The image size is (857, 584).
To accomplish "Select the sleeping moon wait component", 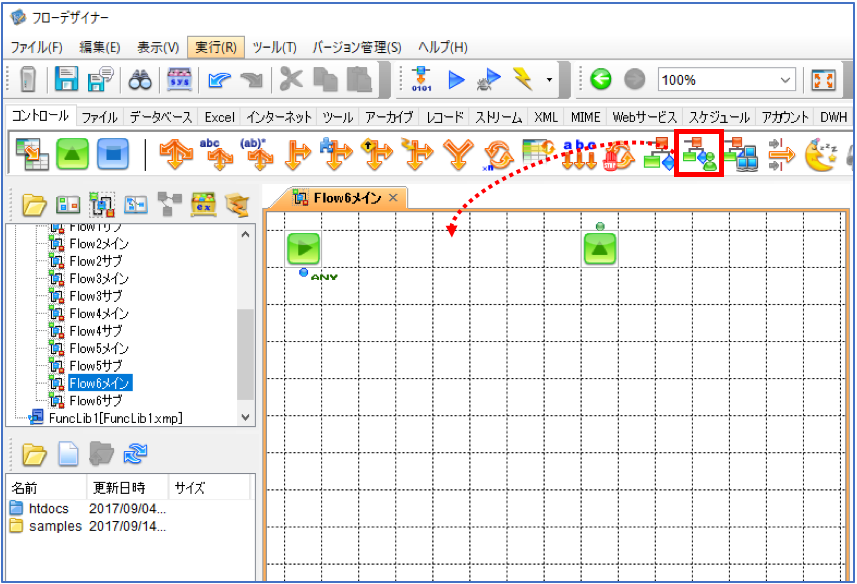I will click(x=821, y=154).
